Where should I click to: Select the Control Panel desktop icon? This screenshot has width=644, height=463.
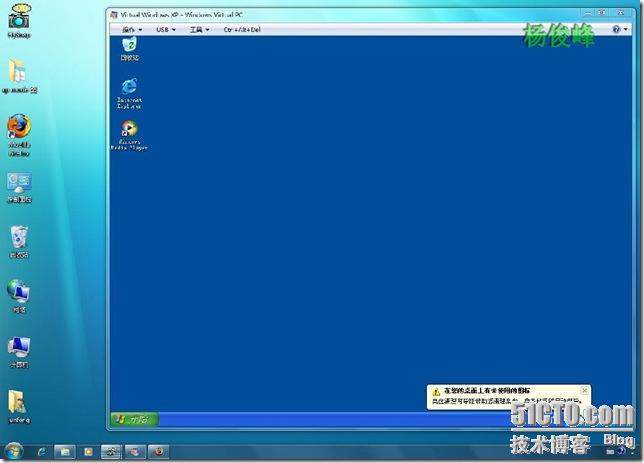click(19, 188)
